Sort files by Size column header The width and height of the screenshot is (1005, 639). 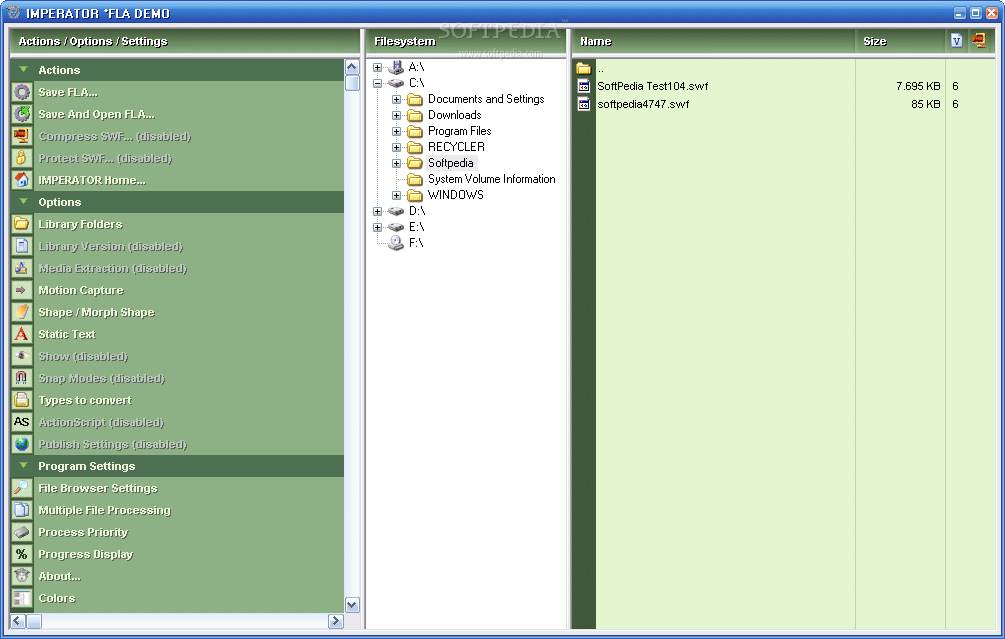coord(900,41)
